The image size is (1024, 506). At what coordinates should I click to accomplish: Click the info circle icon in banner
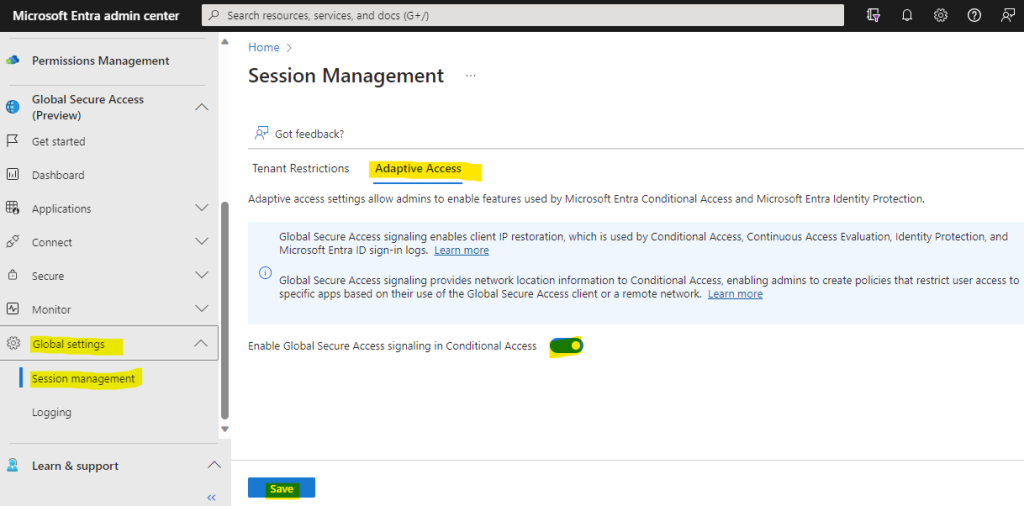pos(265,273)
